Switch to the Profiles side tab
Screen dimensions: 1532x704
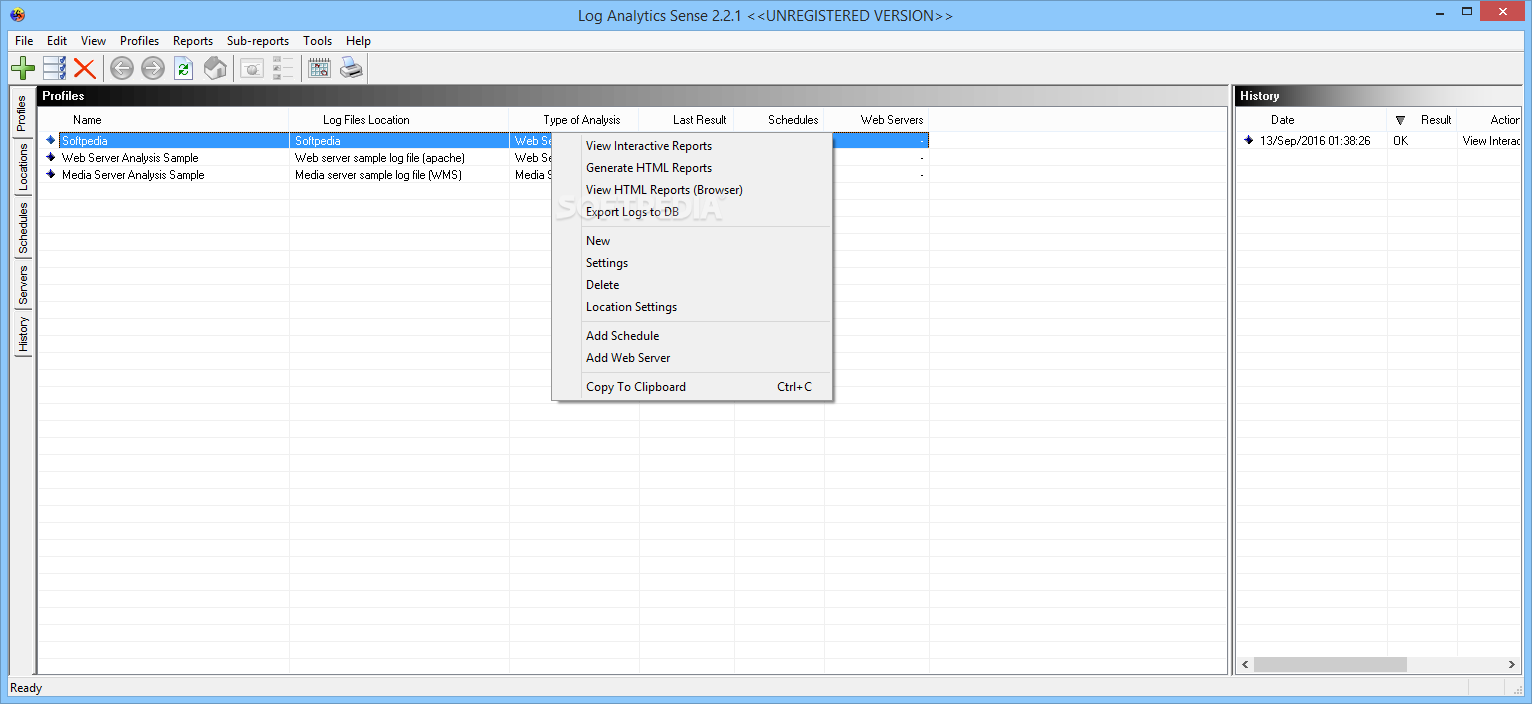pos(22,114)
